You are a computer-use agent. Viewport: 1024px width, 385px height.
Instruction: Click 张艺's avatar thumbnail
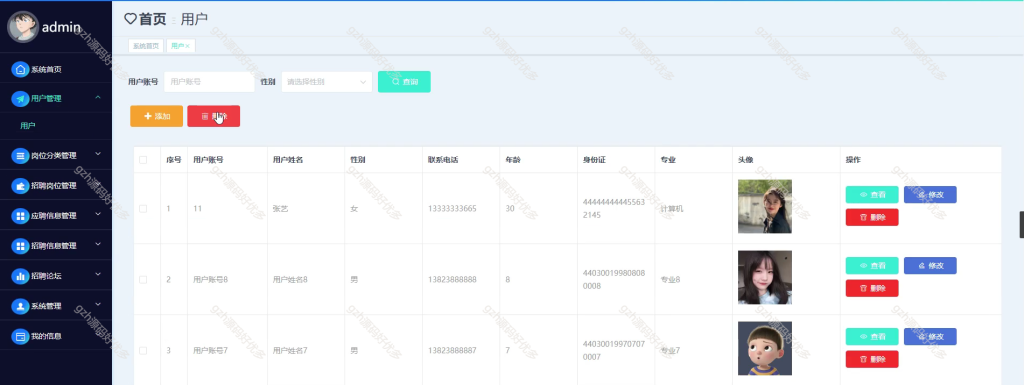765,206
